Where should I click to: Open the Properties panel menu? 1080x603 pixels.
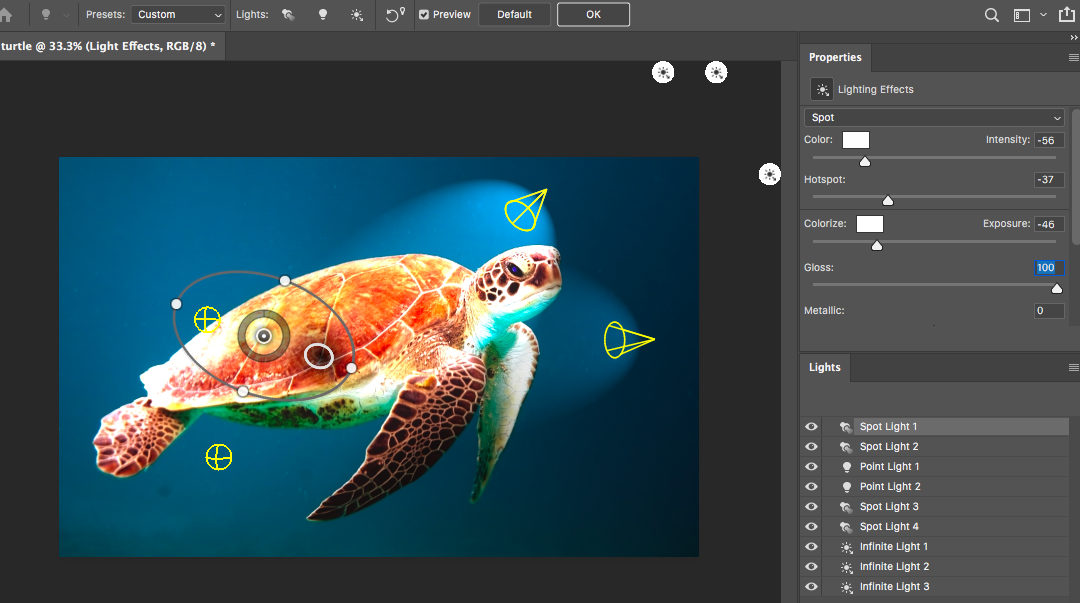(x=1073, y=58)
